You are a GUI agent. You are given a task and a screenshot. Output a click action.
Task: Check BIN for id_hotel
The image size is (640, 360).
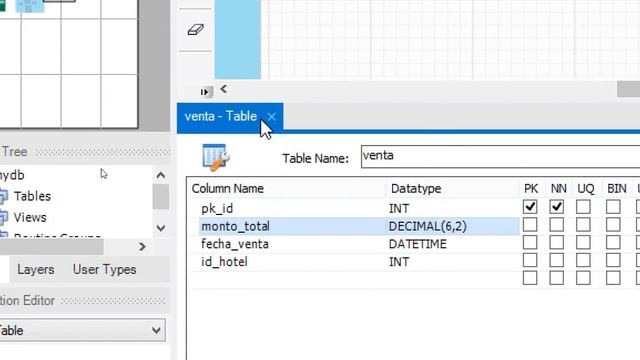613,260
